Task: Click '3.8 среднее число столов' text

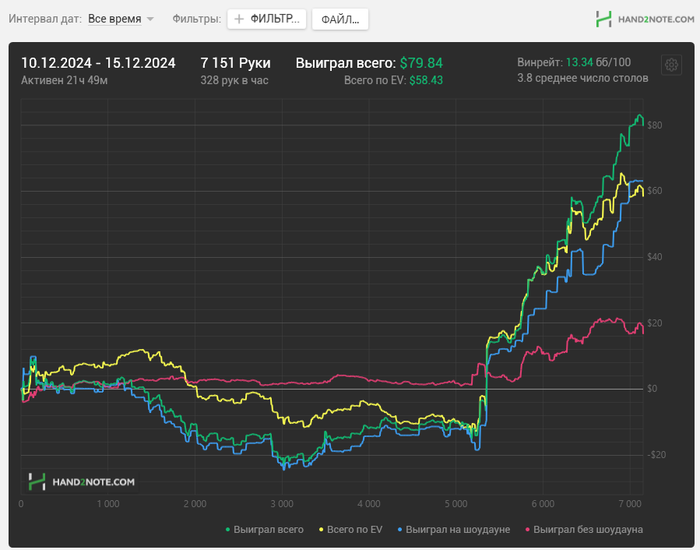Action: click(583, 78)
